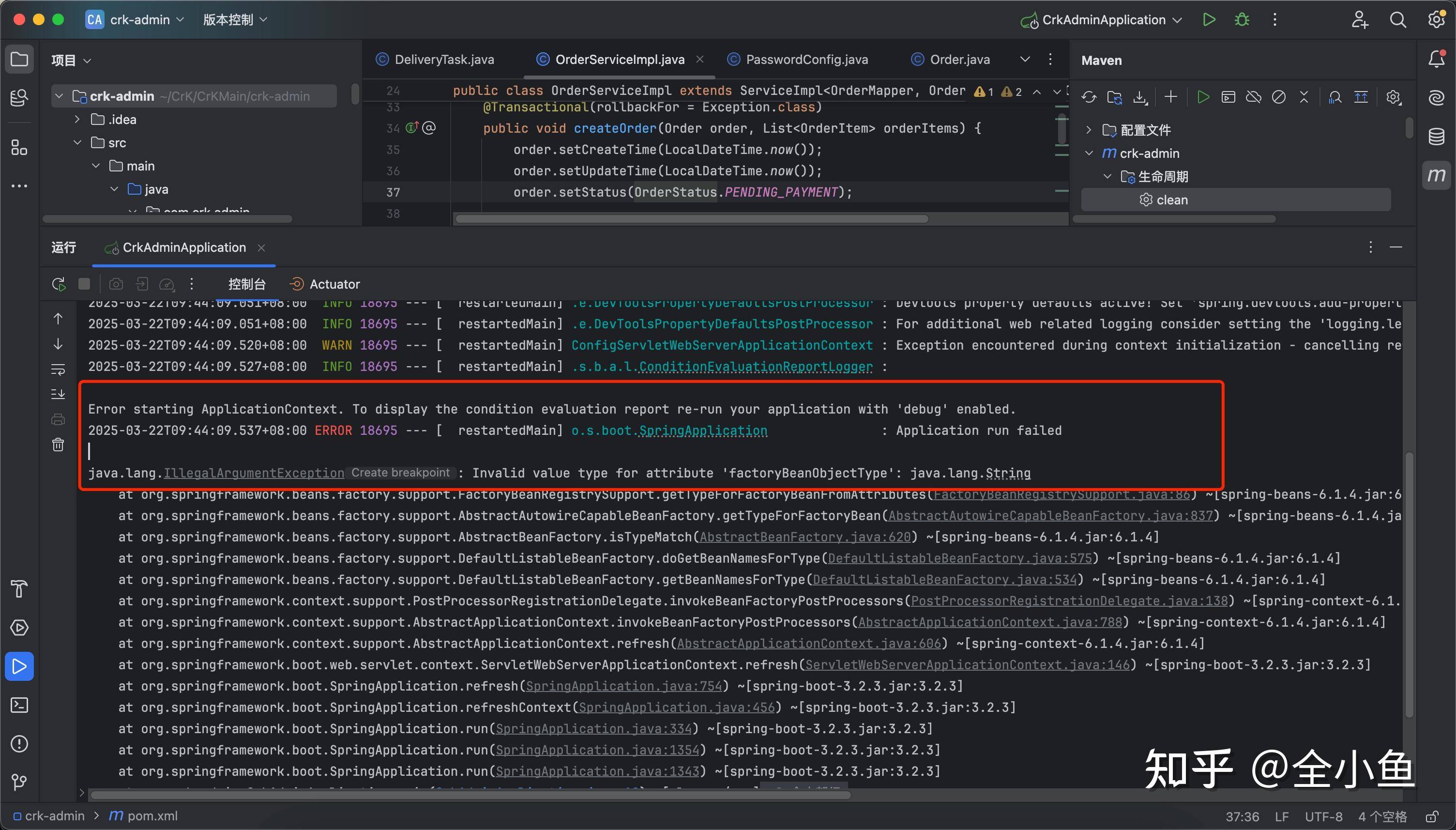Toggle soft-wrap in console output
1456x830 pixels.
[58, 369]
